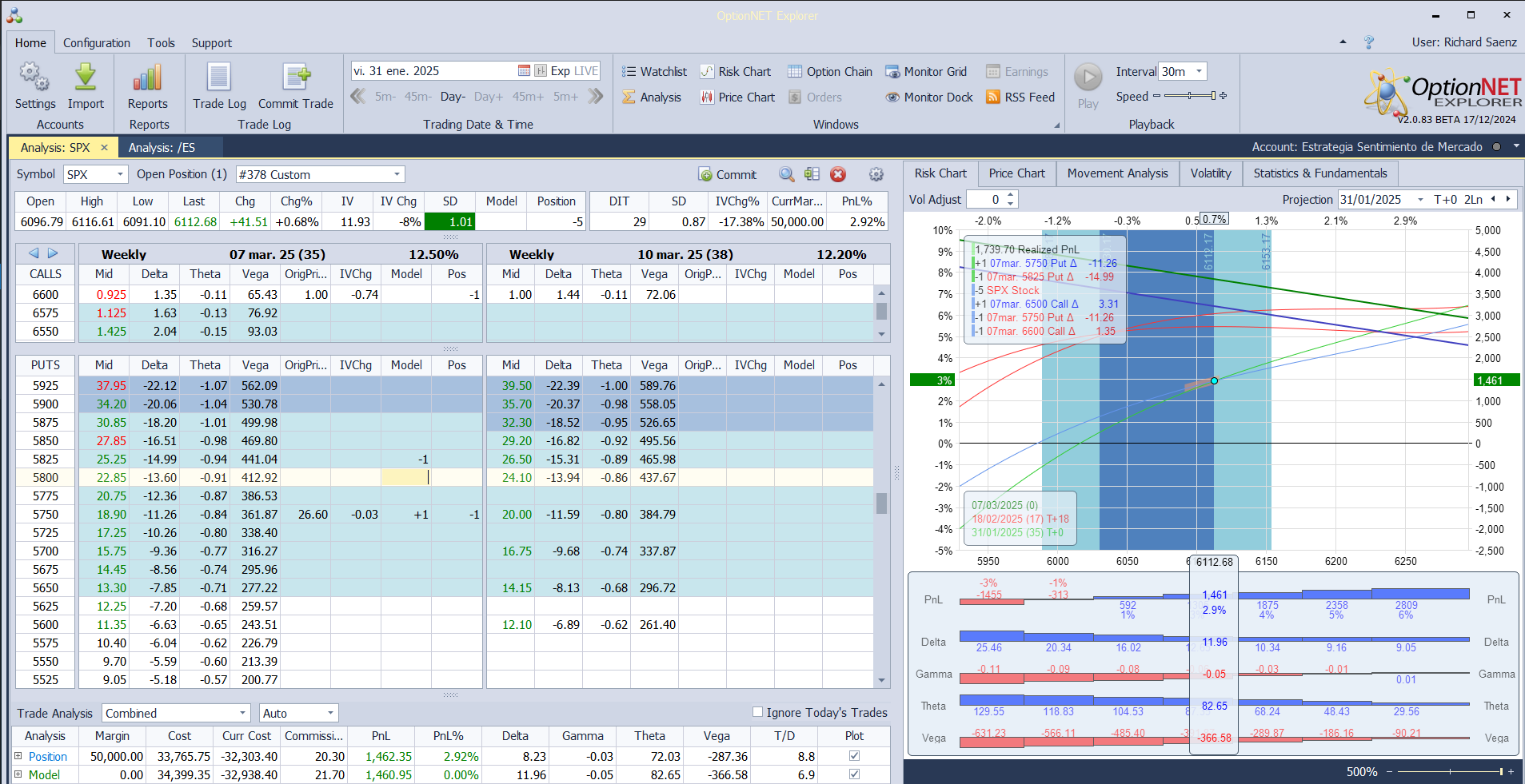The height and width of the screenshot is (784, 1525).
Task: Go to next expiration with right arrow
Action: coord(53,253)
